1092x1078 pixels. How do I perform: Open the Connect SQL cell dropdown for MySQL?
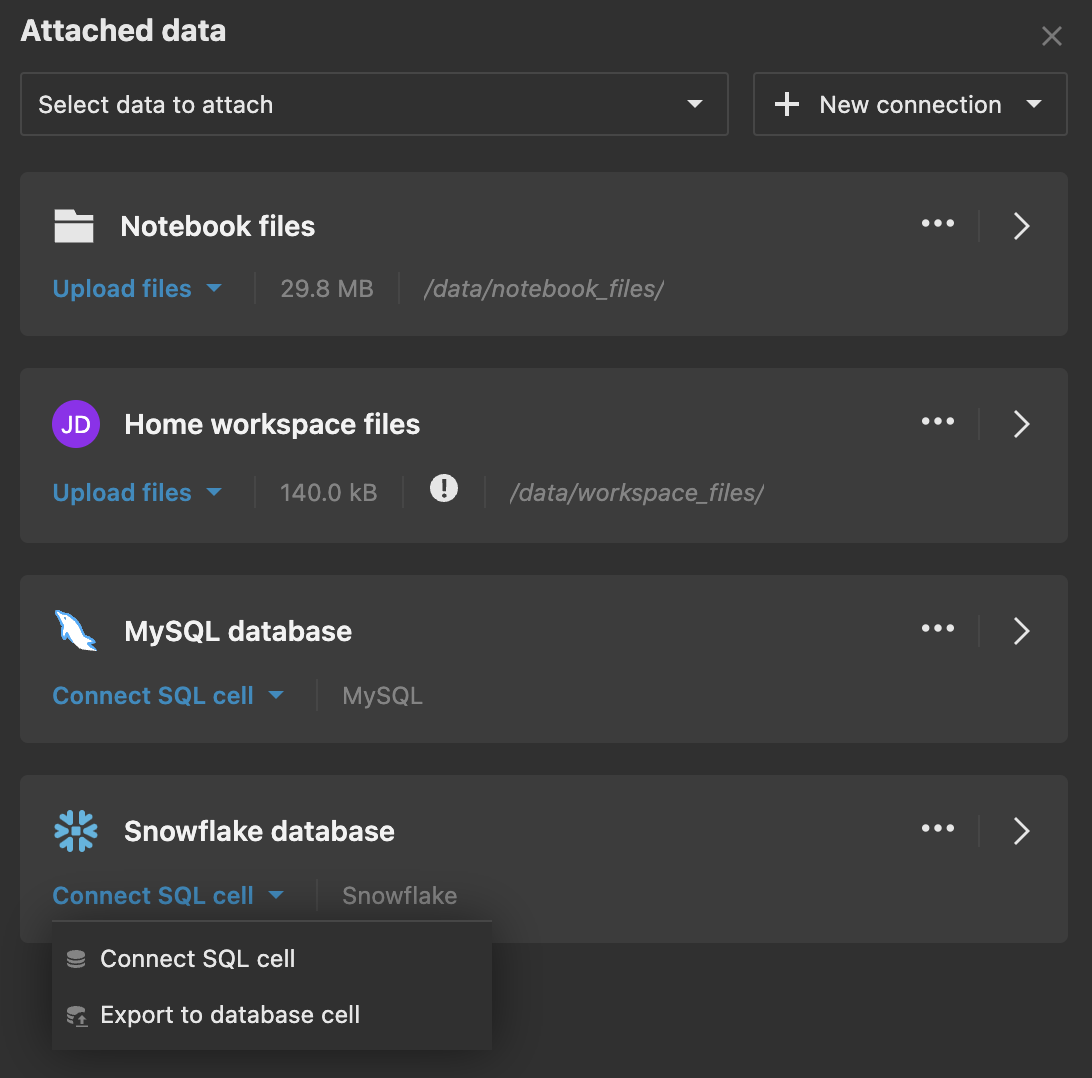point(170,695)
